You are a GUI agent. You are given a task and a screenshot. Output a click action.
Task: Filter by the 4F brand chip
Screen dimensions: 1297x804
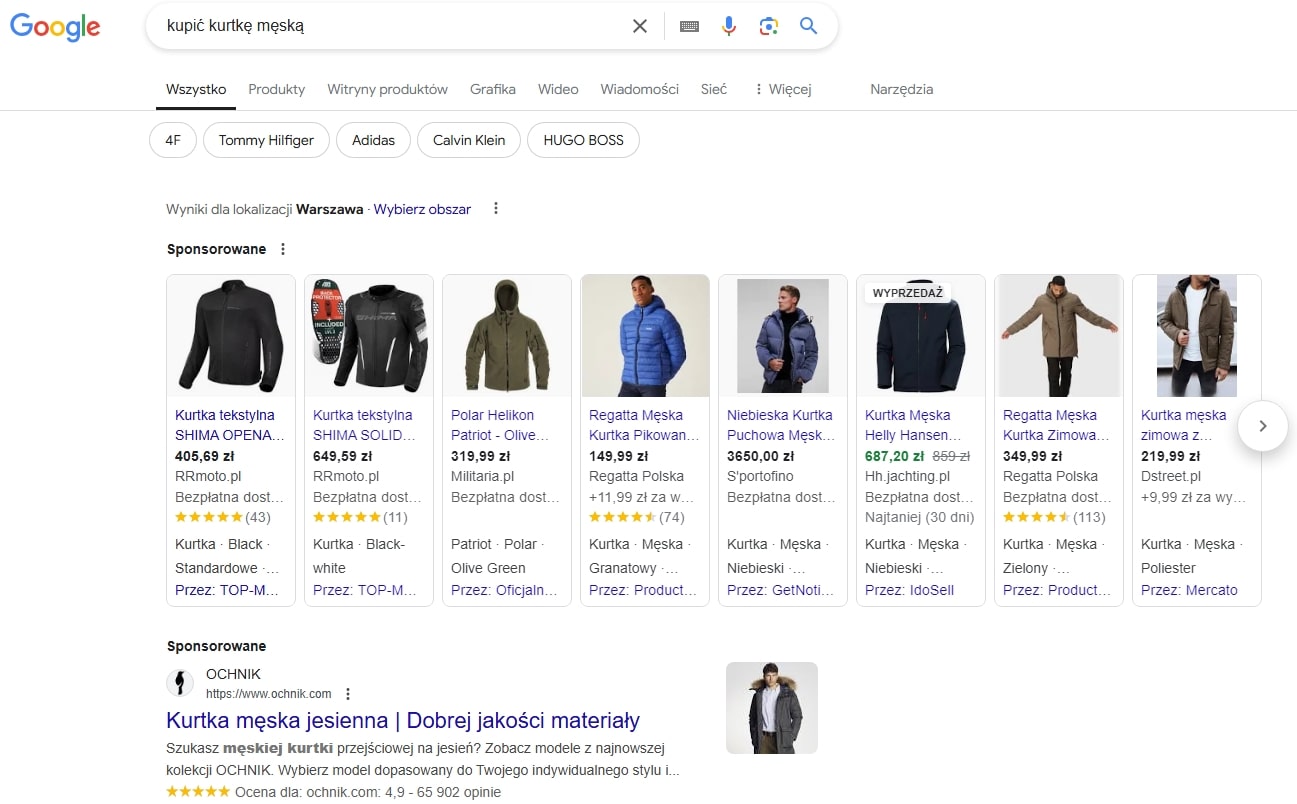[173, 140]
